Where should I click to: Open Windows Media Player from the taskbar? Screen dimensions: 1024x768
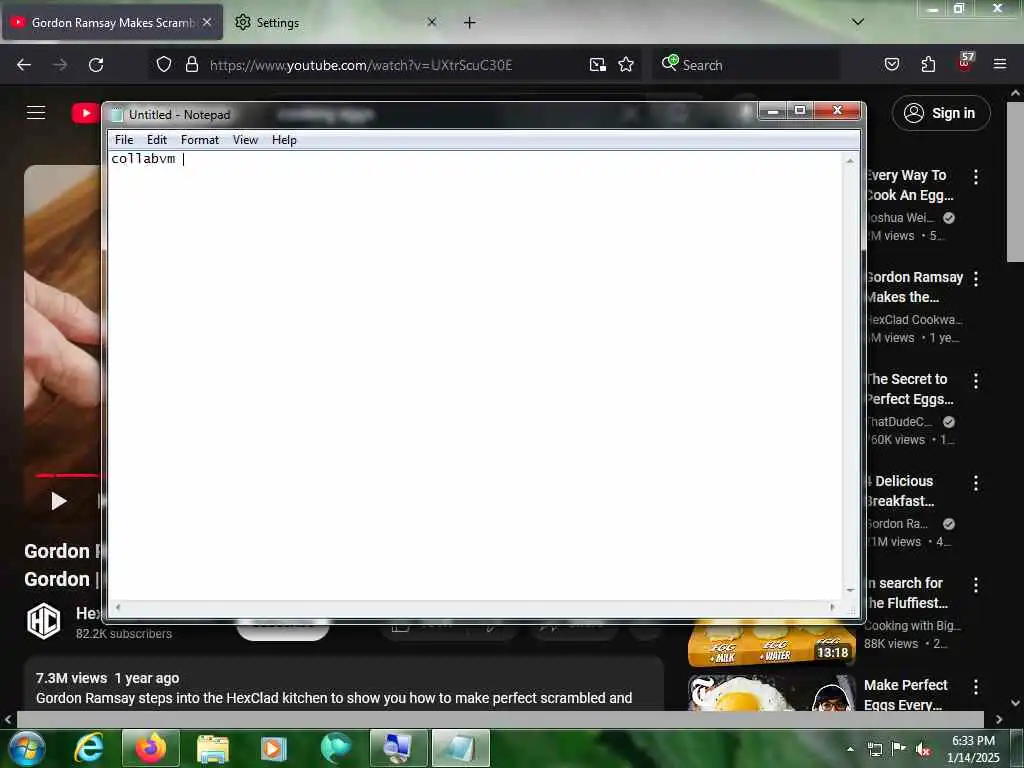[274, 748]
